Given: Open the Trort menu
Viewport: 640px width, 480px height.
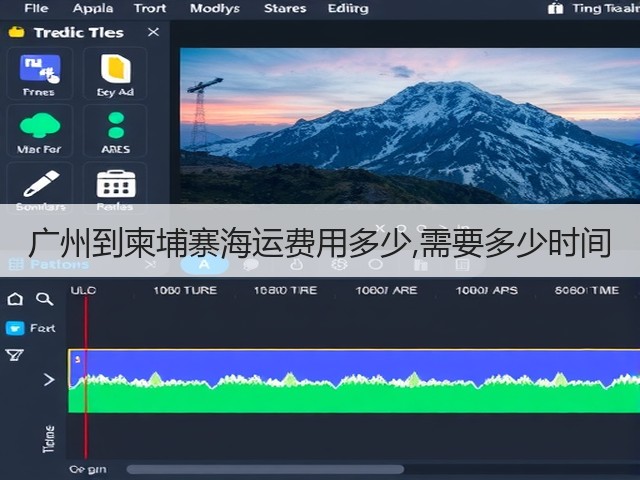Looking at the screenshot, I should click(x=150, y=8).
